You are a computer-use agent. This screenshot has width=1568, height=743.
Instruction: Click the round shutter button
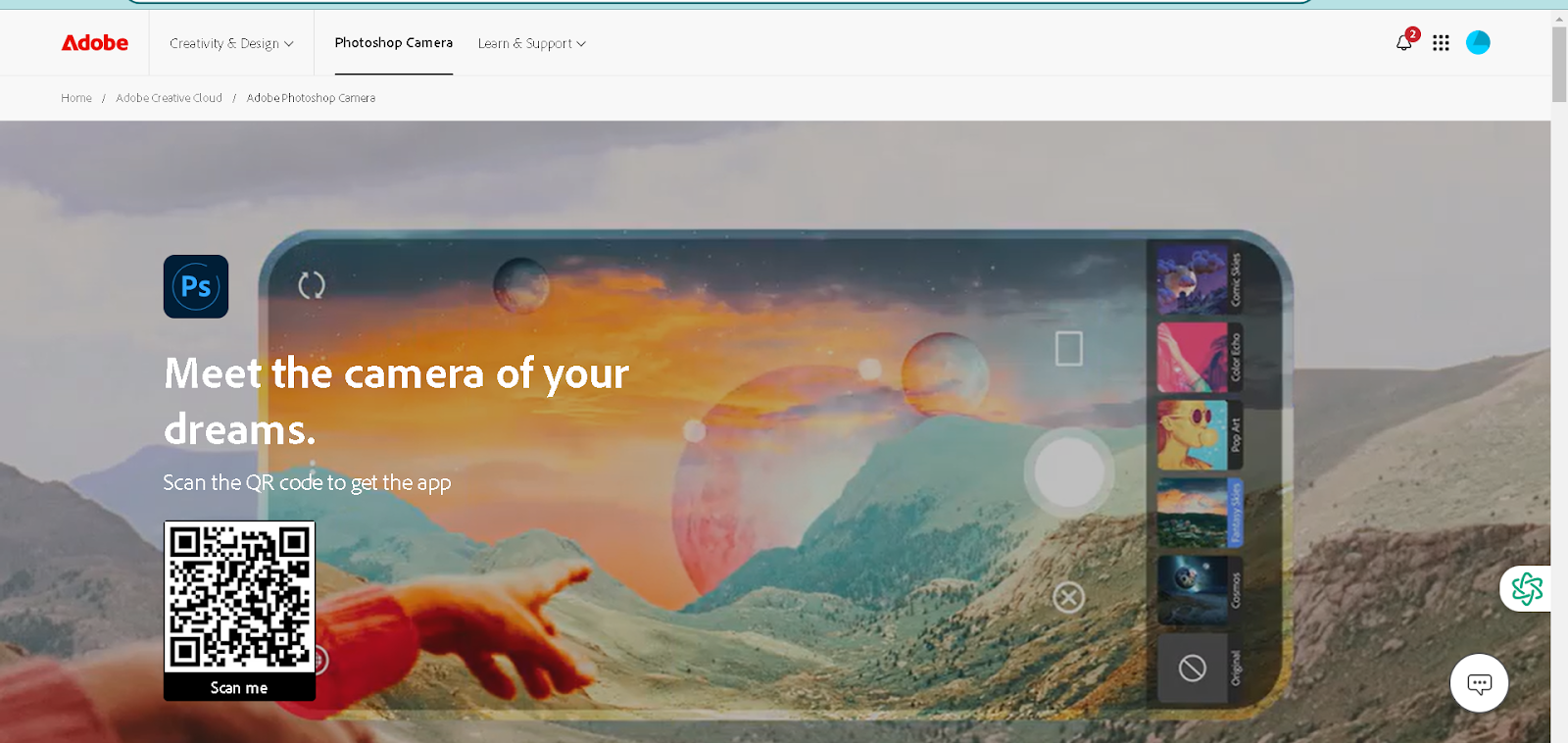[x=1069, y=471]
